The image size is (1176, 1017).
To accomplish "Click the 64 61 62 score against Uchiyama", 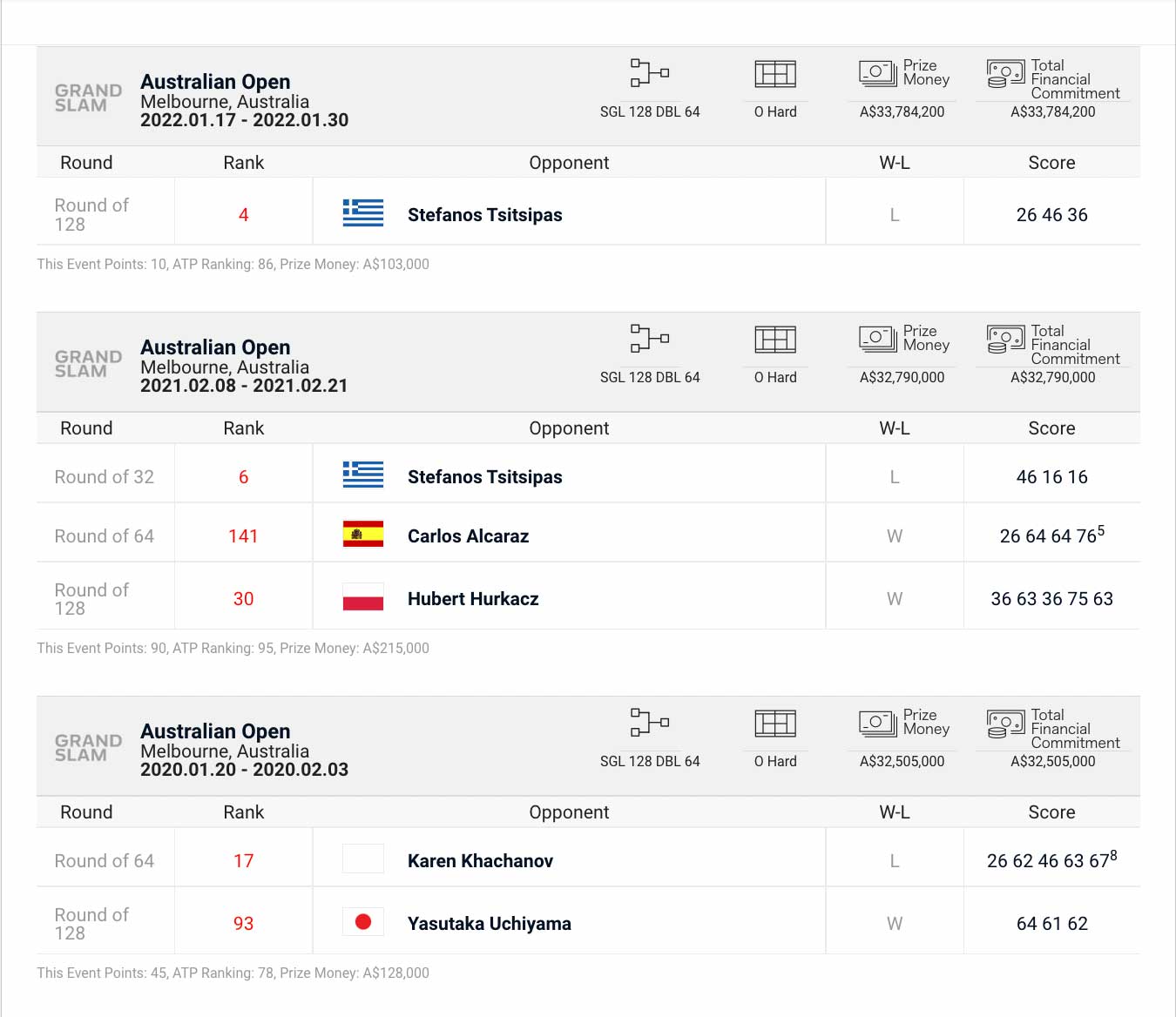I will click(1052, 924).
